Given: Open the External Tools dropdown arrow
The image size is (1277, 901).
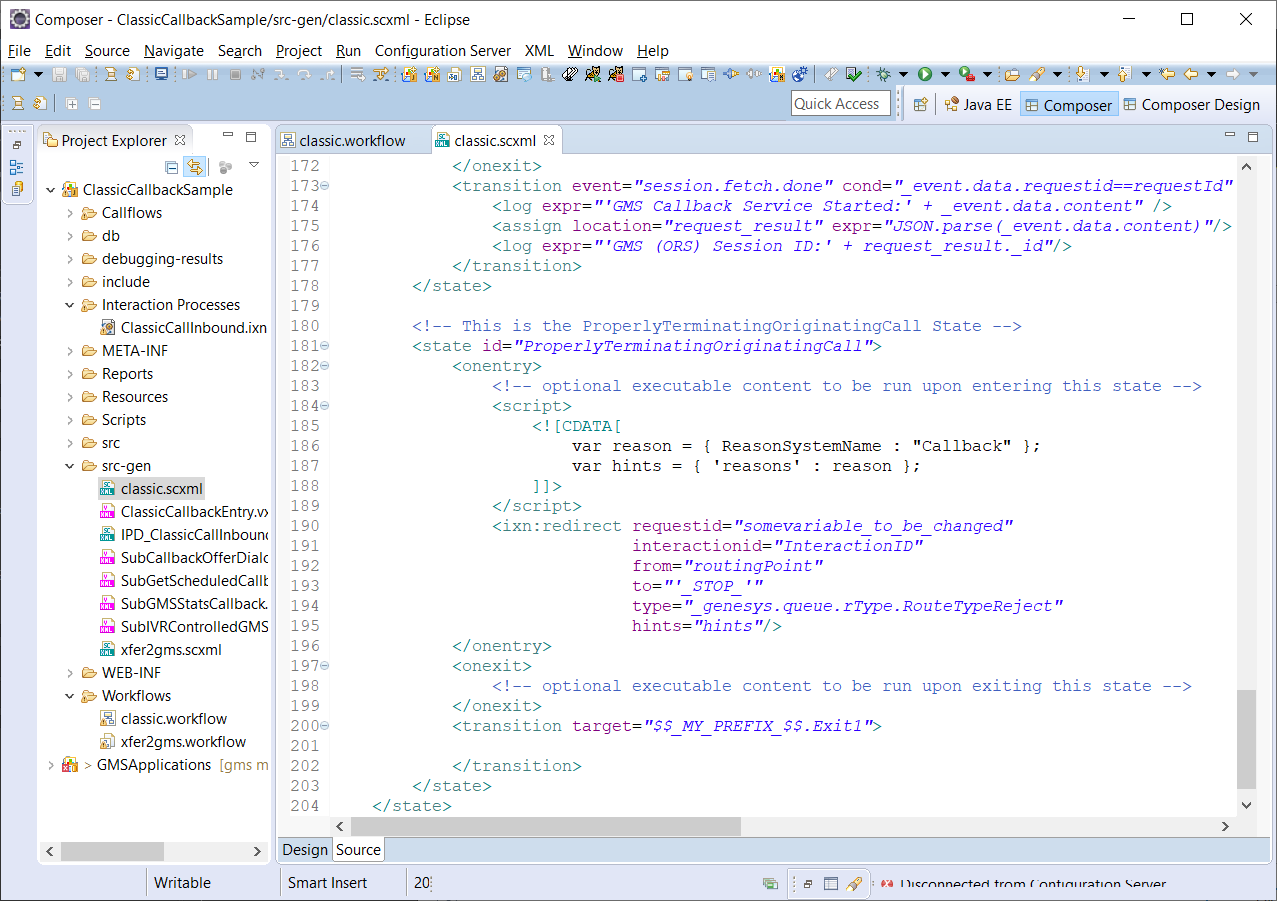Looking at the screenshot, I should point(988,74).
